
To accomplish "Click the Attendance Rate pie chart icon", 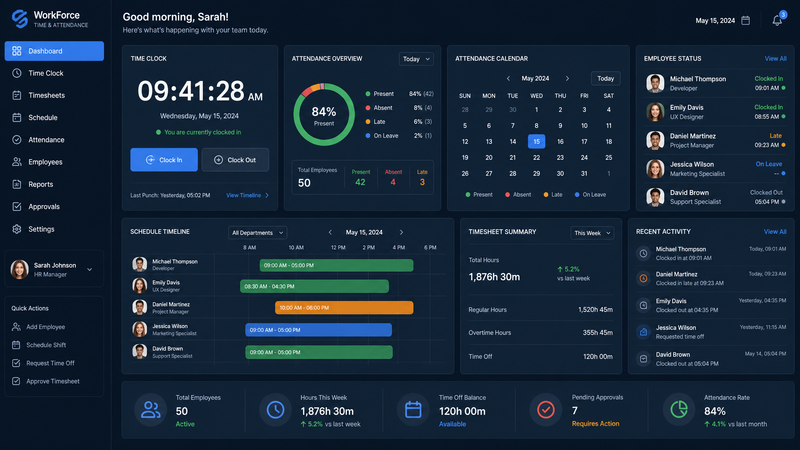I will coord(679,410).
